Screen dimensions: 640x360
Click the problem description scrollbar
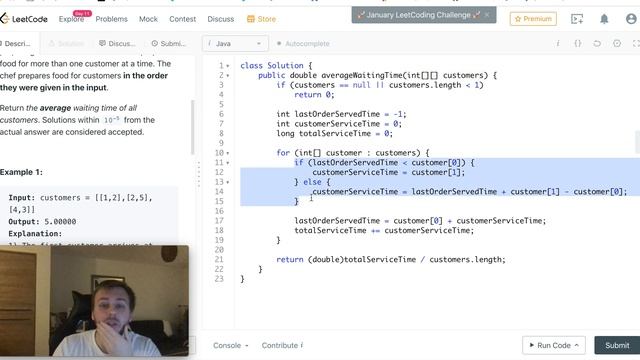point(192,127)
